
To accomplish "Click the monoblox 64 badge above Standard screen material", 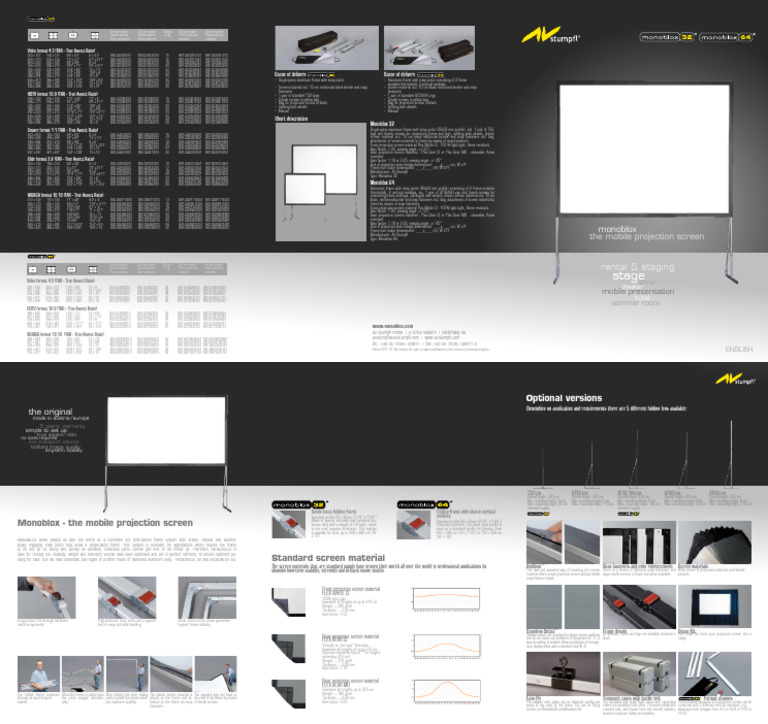I will point(424,505).
